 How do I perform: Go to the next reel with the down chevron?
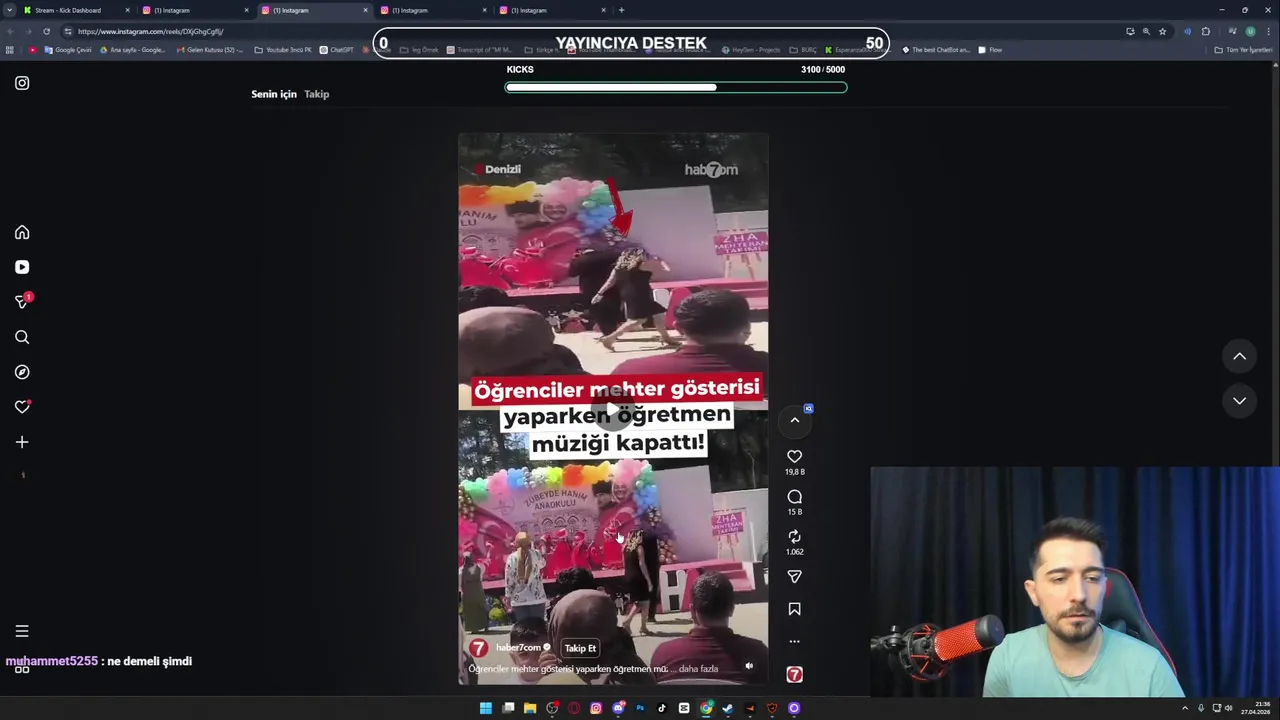pos(1239,401)
